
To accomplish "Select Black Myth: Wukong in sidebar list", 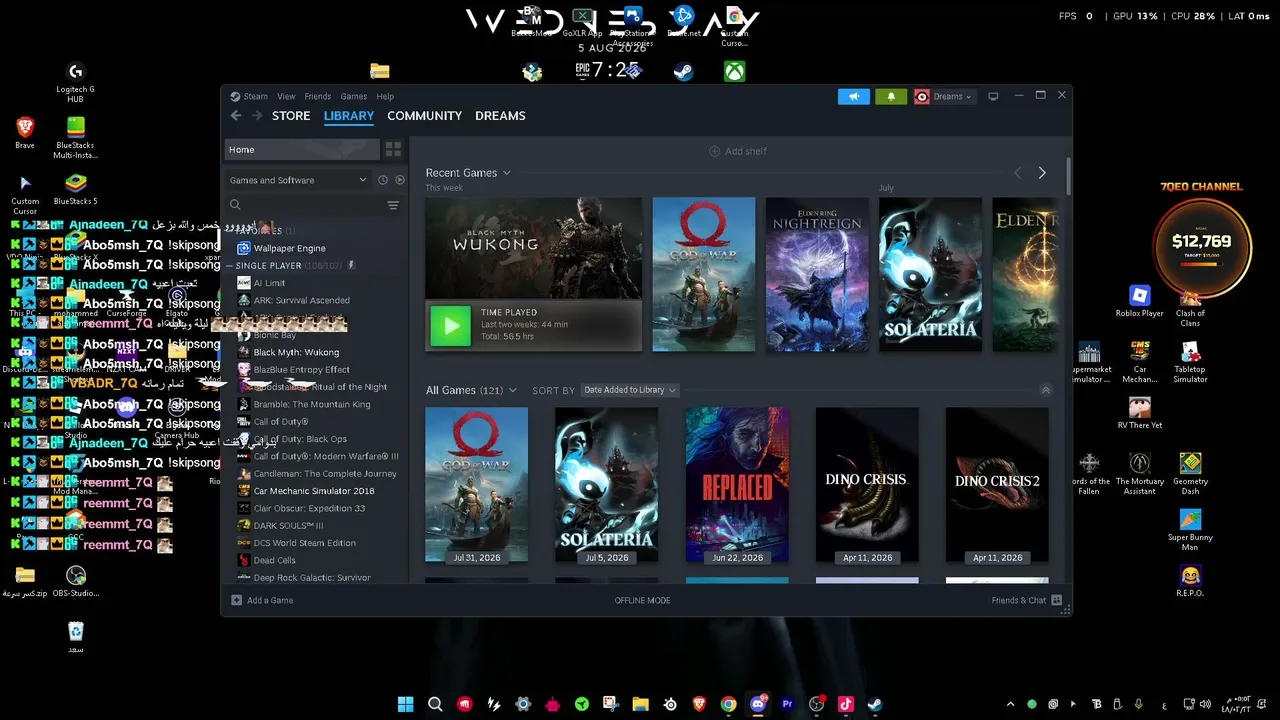I will [x=296, y=352].
